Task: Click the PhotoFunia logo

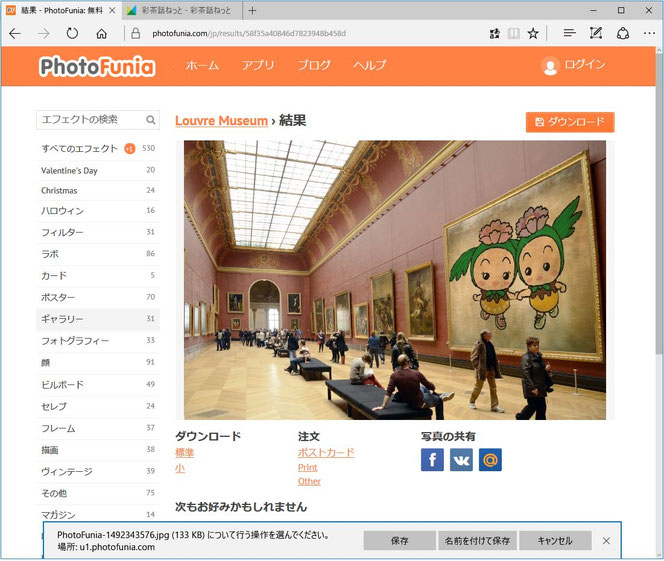Action: pyautogui.click(x=97, y=66)
